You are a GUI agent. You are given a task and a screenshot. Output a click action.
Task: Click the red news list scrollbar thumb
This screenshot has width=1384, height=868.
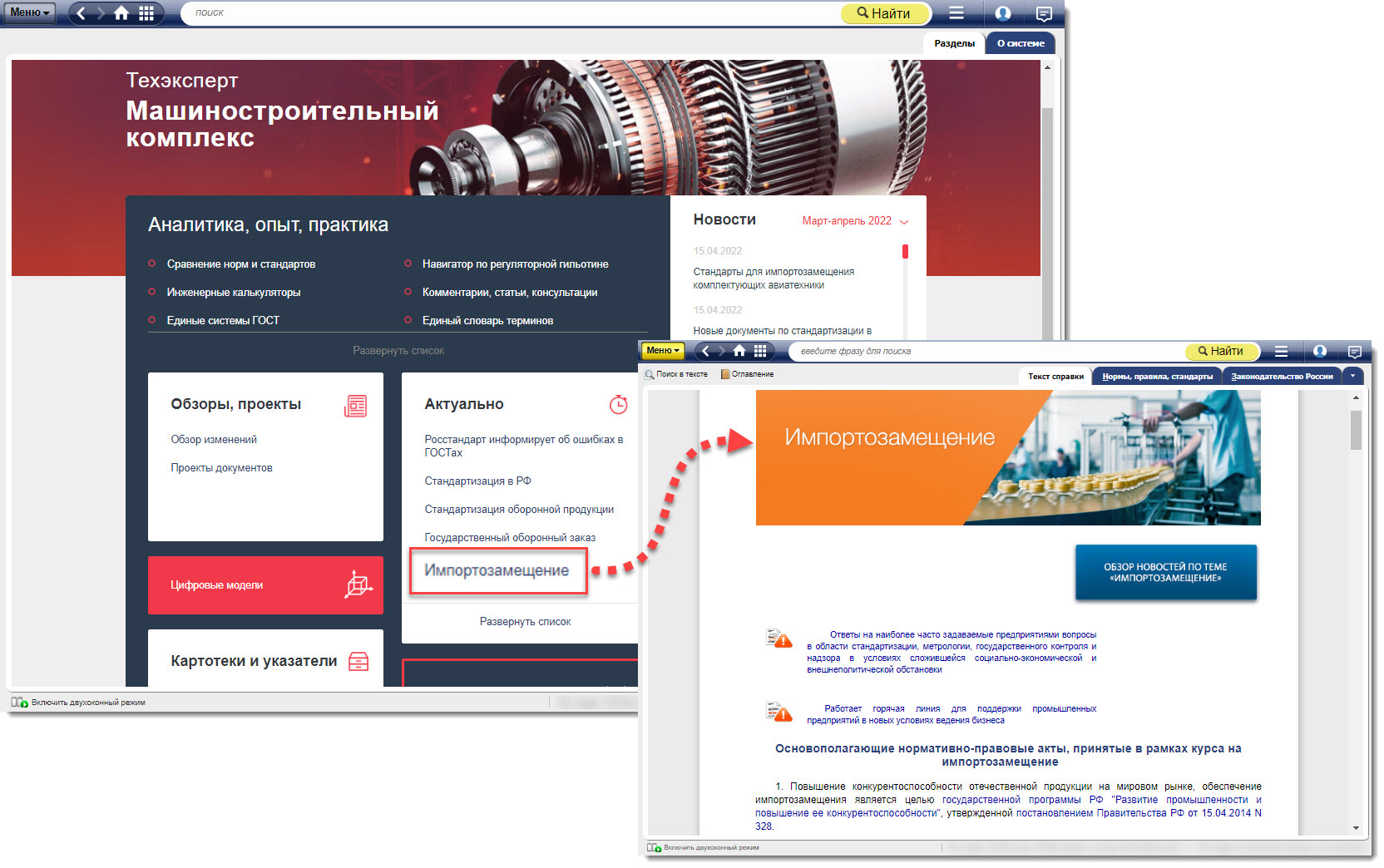point(905,251)
